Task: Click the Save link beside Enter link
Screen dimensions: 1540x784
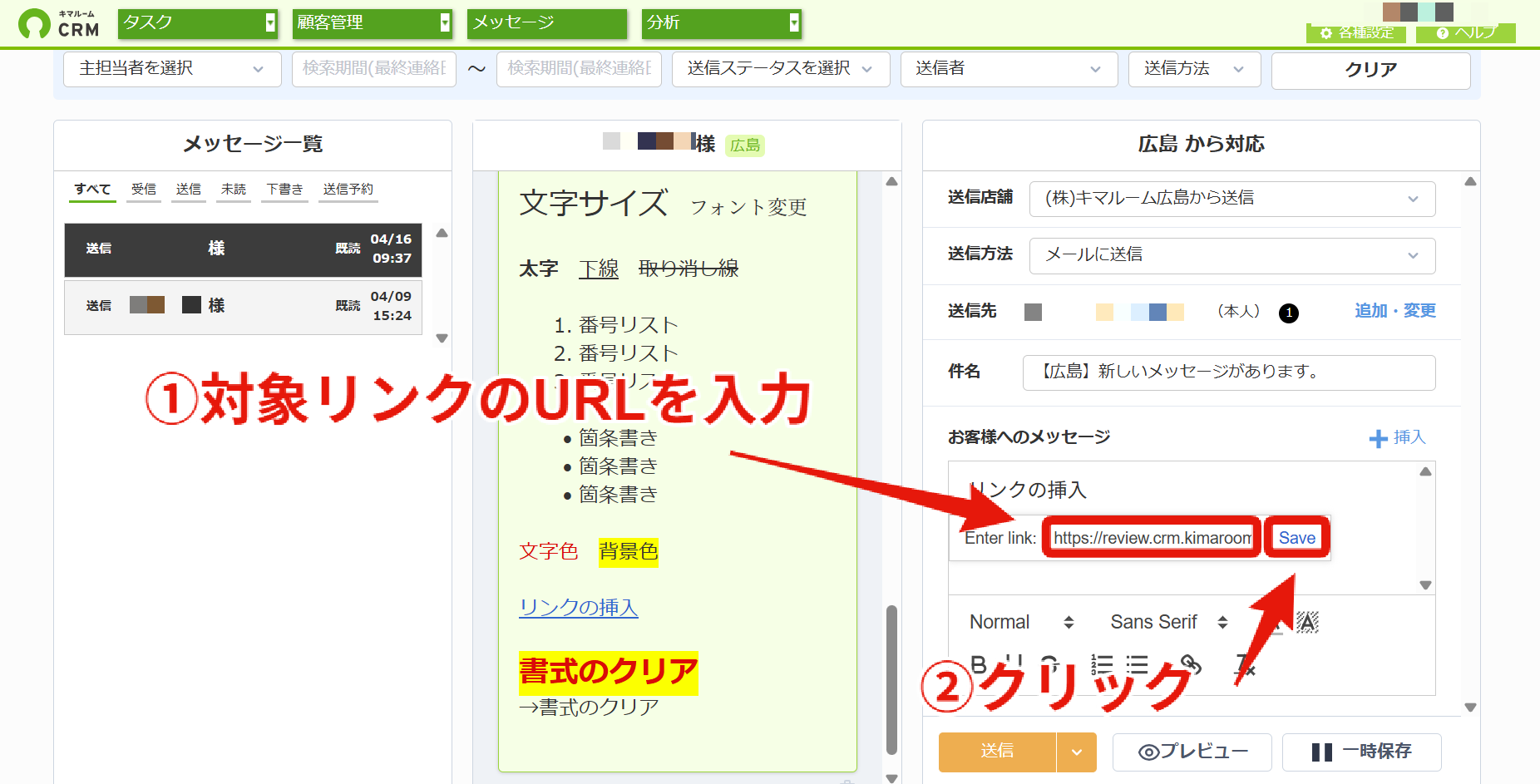Action: [x=1297, y=538]
